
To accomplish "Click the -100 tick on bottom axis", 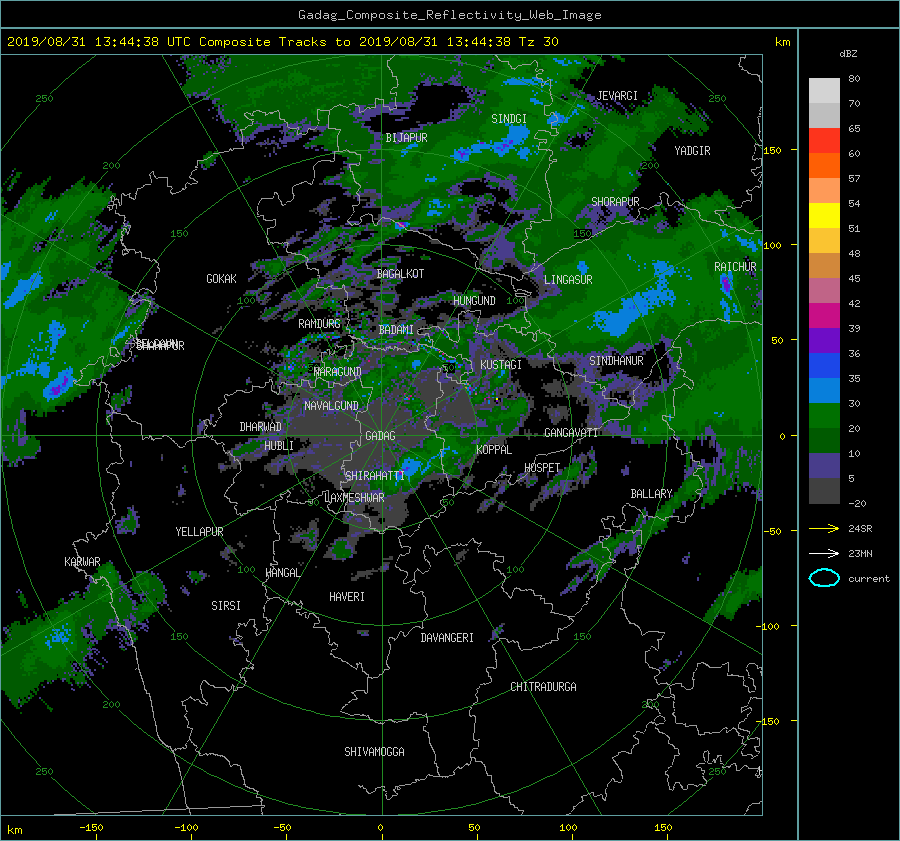I will pos(186,828).
